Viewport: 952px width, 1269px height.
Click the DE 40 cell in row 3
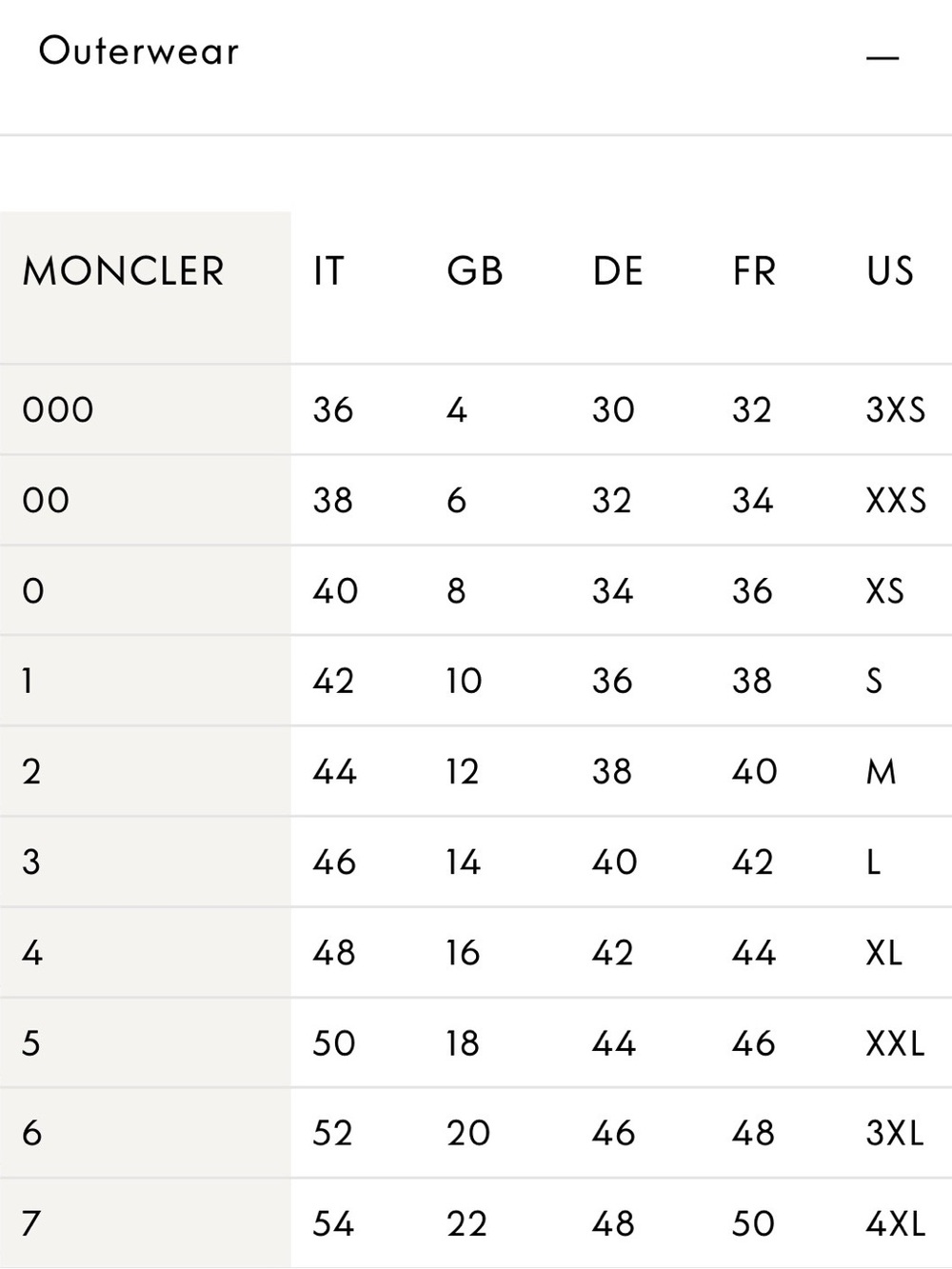tap(614, 863)
